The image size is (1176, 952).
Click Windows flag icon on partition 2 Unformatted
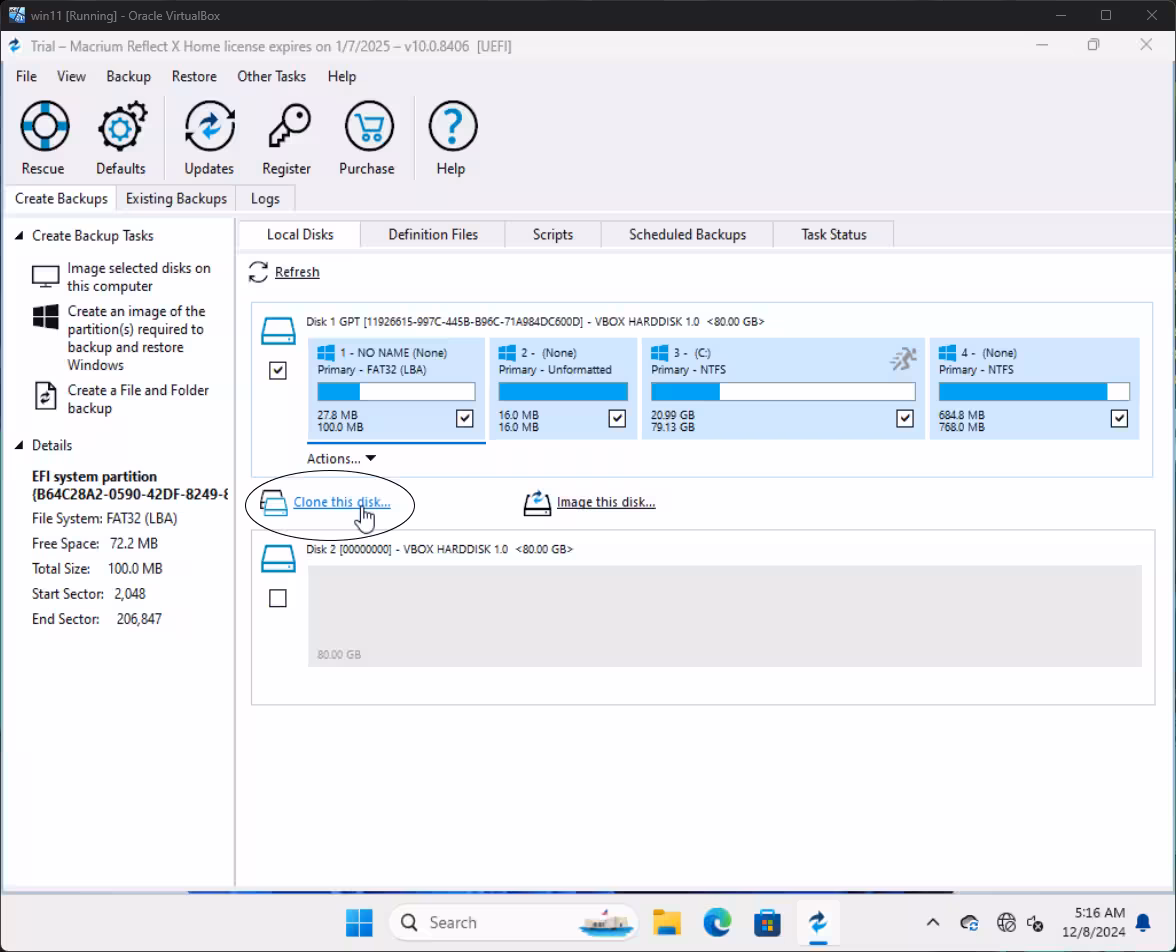pos(507,353)
